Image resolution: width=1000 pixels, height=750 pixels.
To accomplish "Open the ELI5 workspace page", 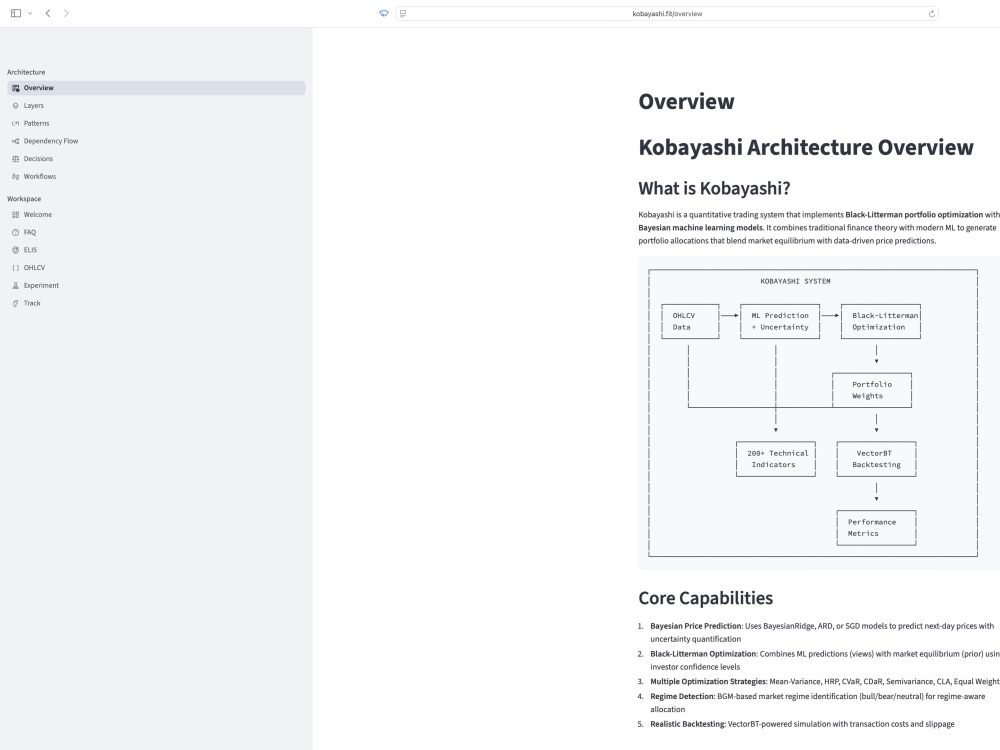I will 156,250.
